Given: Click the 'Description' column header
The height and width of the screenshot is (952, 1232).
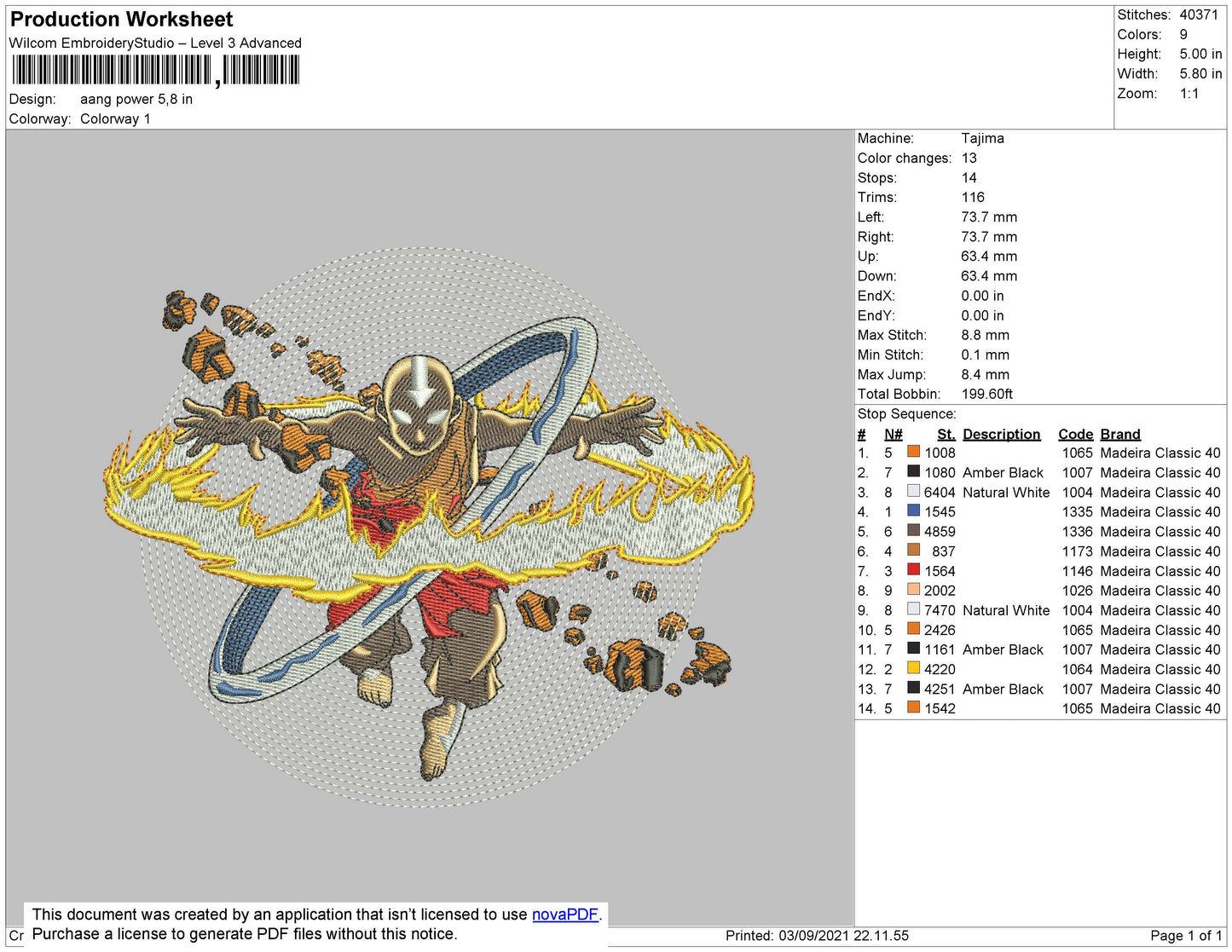Looking at the screenshot, I should (1001, 434).
